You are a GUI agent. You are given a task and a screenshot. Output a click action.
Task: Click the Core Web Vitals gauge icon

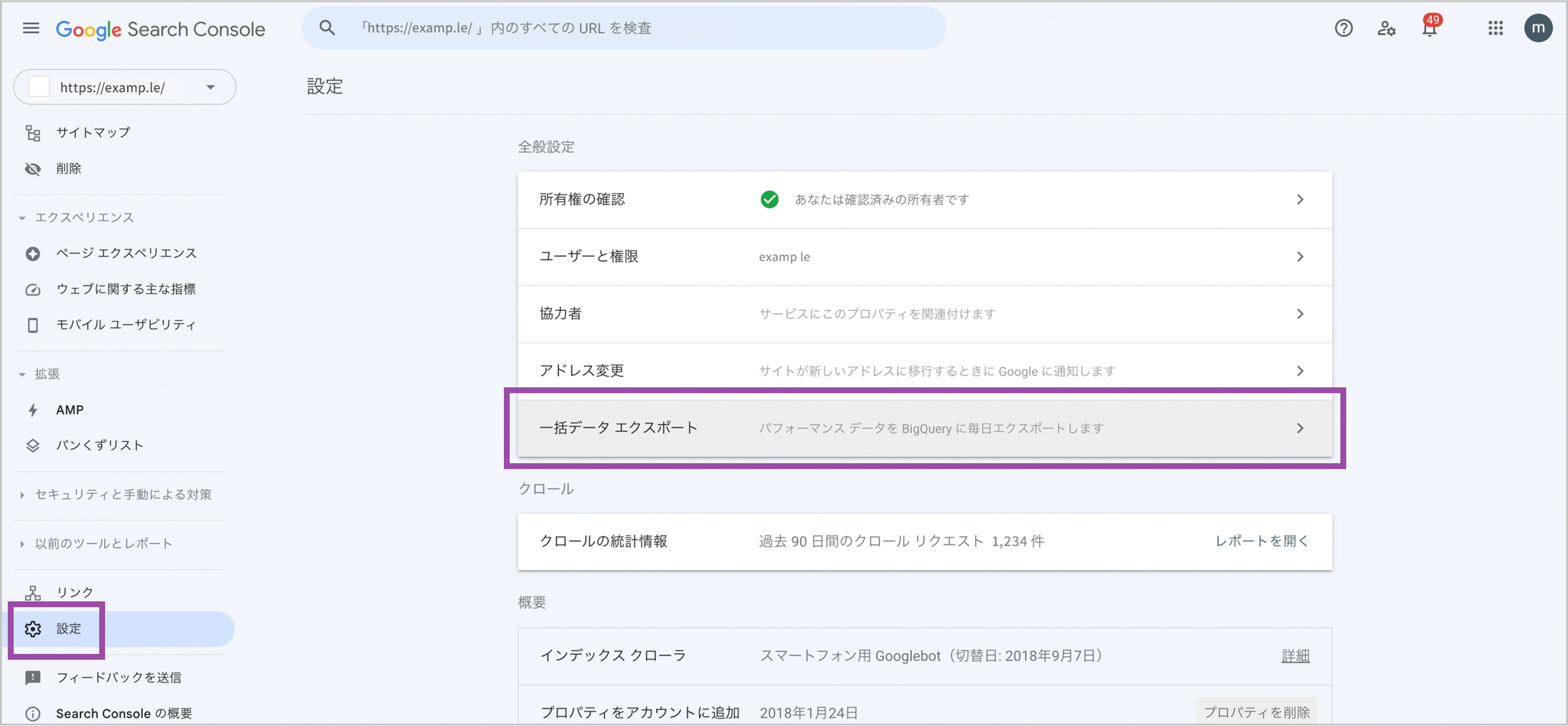33,289
